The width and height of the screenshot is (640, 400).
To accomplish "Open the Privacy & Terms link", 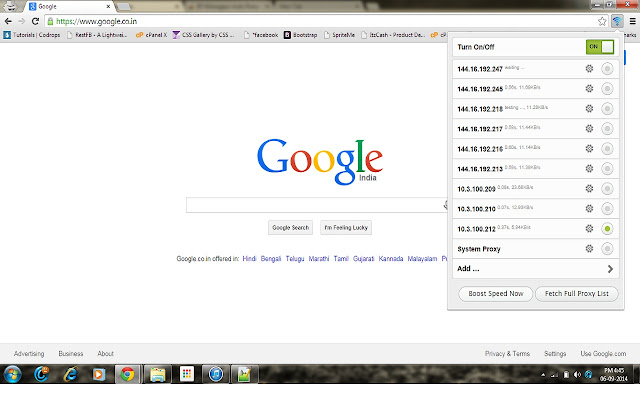I will tap(507, 353).
